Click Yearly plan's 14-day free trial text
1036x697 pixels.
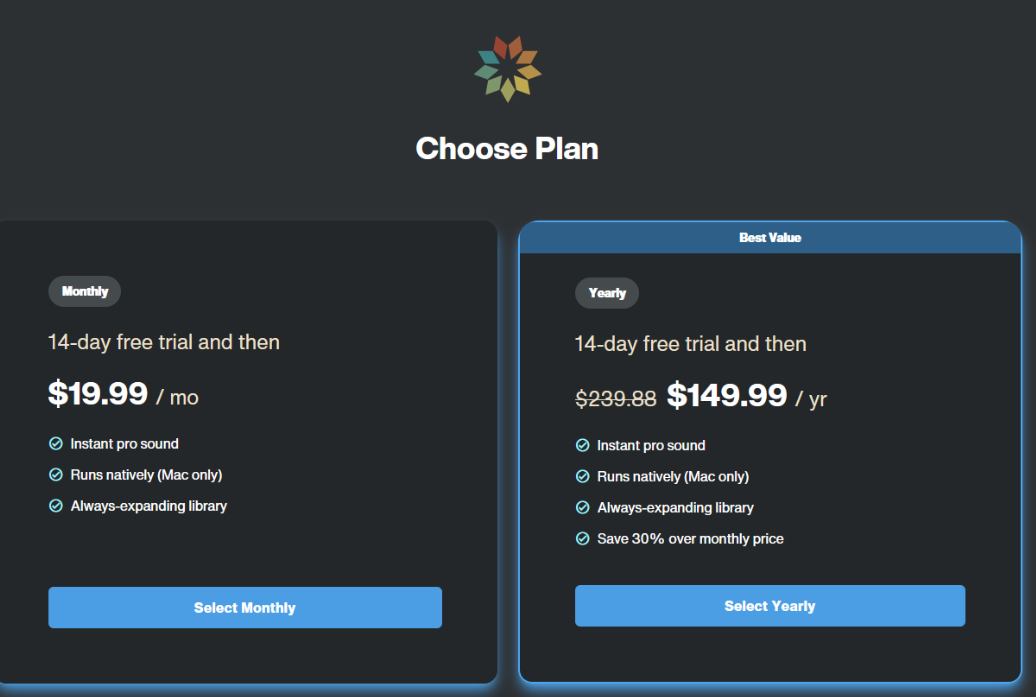pyautogui.click(x=690, y=344)
